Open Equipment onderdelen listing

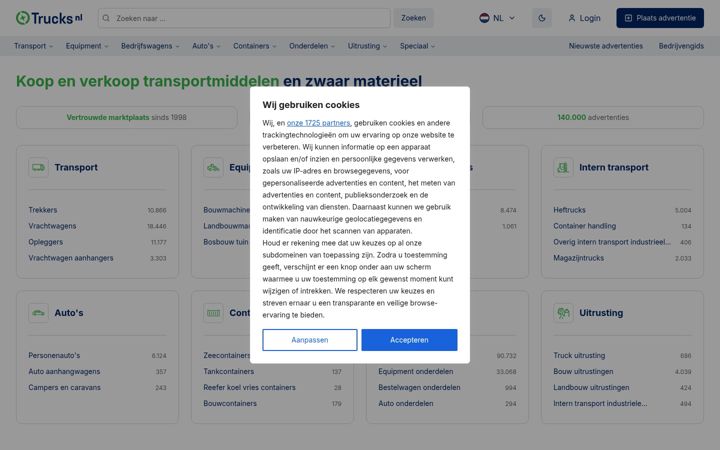pos(416,371)
